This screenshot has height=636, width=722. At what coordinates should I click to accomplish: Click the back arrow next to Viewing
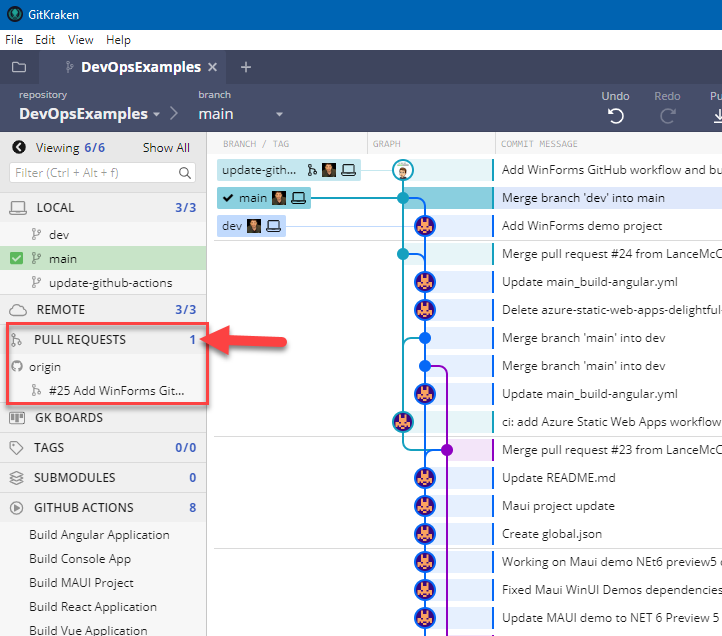(x=19, y=147)
